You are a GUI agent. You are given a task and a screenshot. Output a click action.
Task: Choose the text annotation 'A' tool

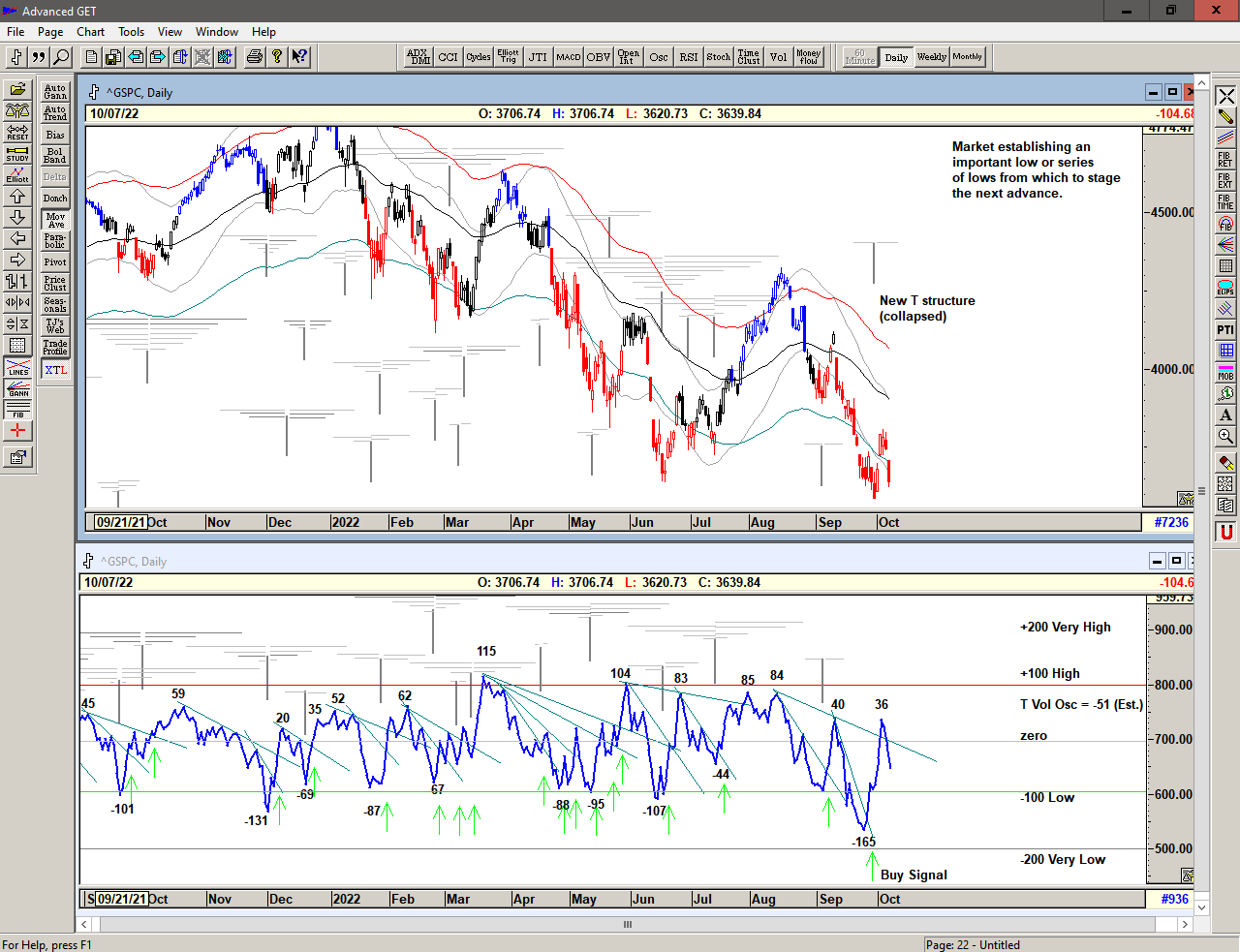point(1225,415)
